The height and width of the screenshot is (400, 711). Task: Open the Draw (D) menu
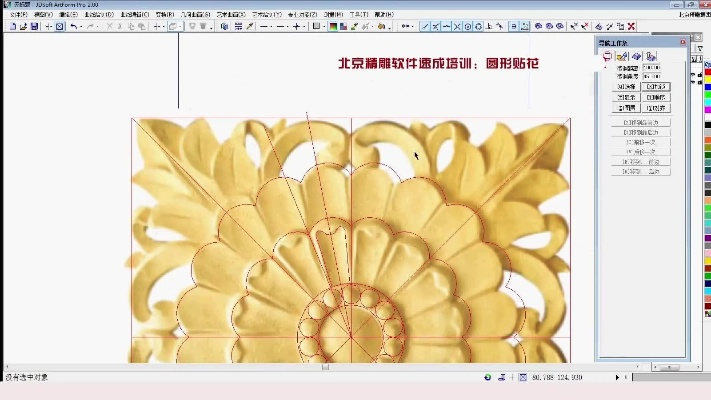99,15
